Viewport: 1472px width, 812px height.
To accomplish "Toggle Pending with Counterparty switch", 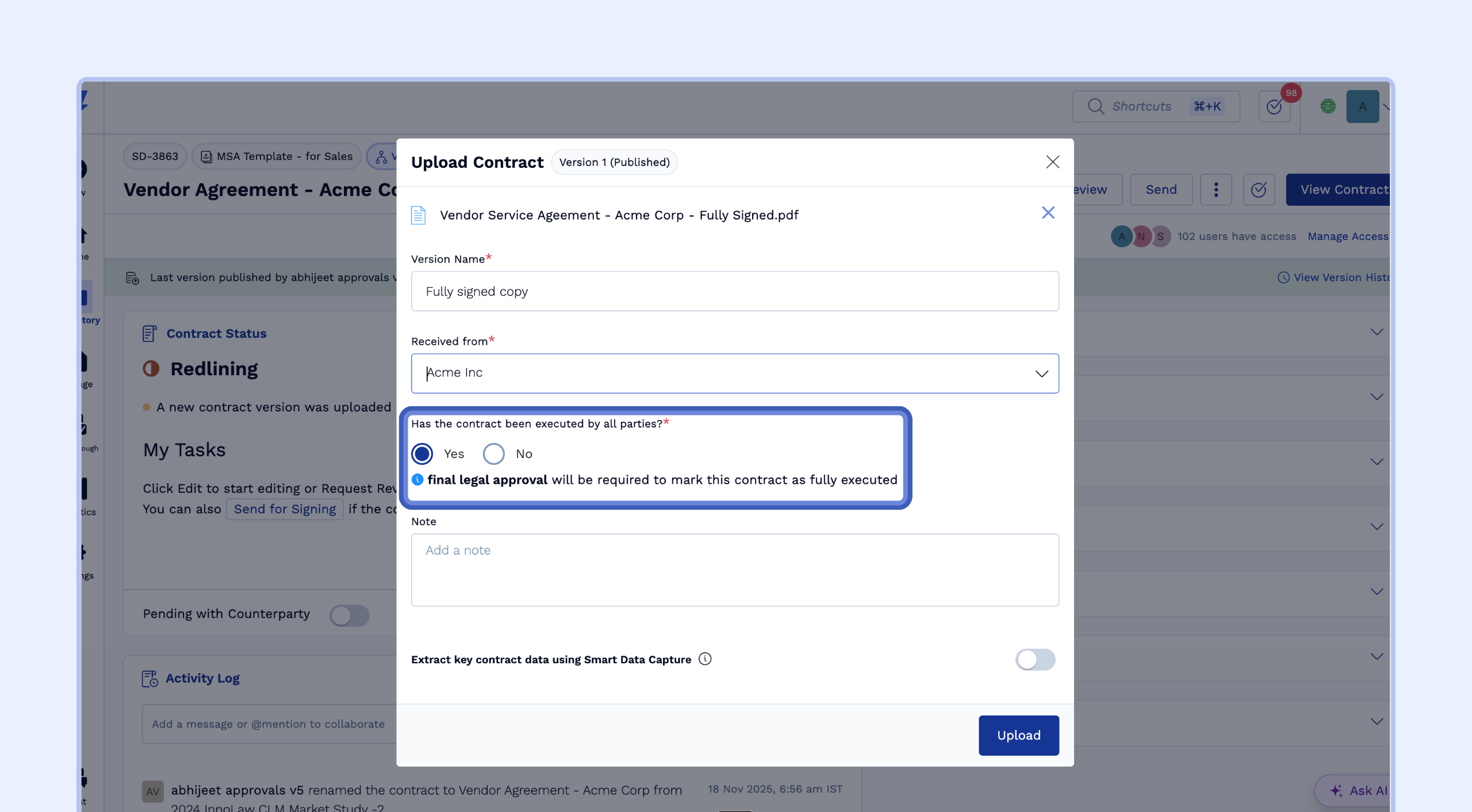I will coord(349,615).
